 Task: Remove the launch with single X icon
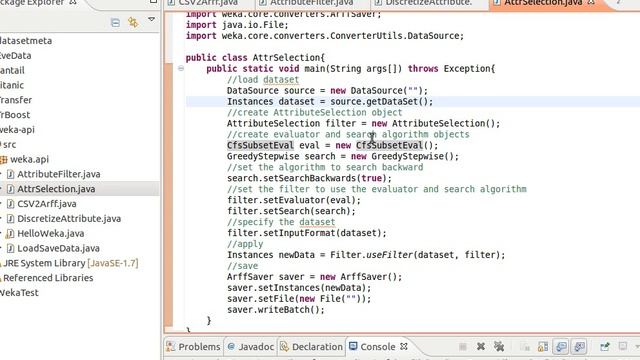(x=481, y=347)
